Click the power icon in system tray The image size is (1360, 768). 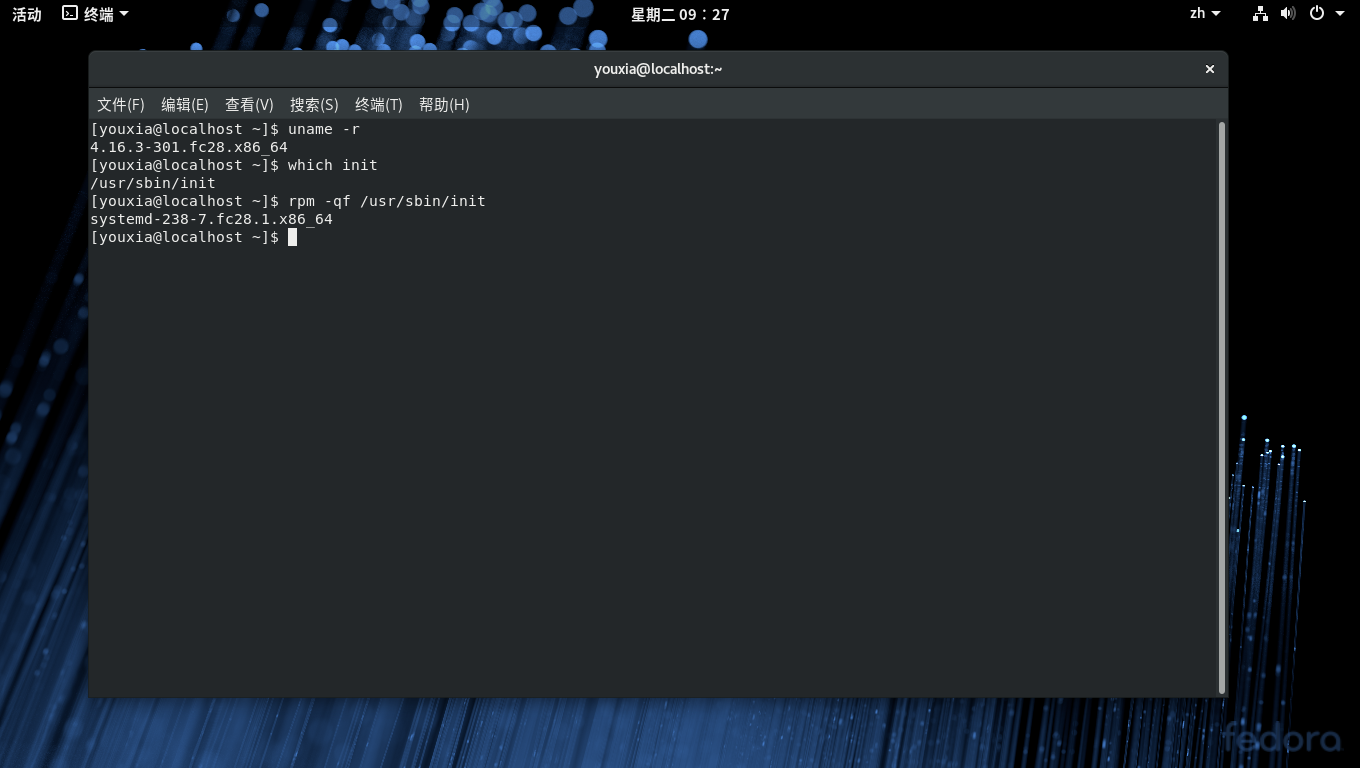[1317, 14]
